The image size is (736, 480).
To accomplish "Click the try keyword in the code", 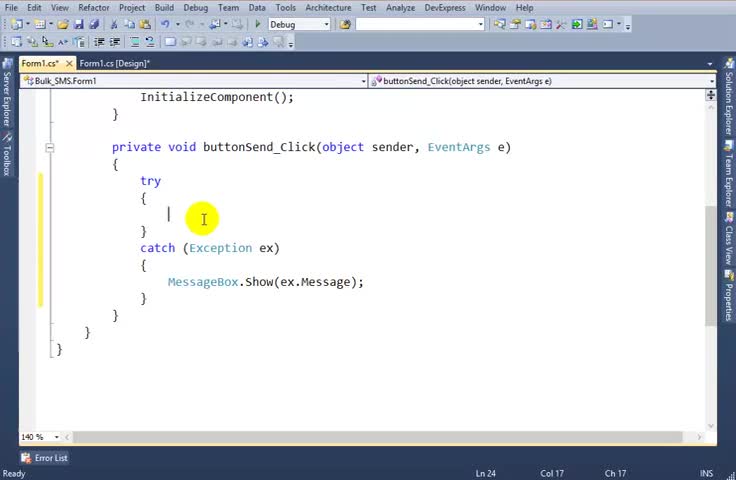I will point(150,181).
